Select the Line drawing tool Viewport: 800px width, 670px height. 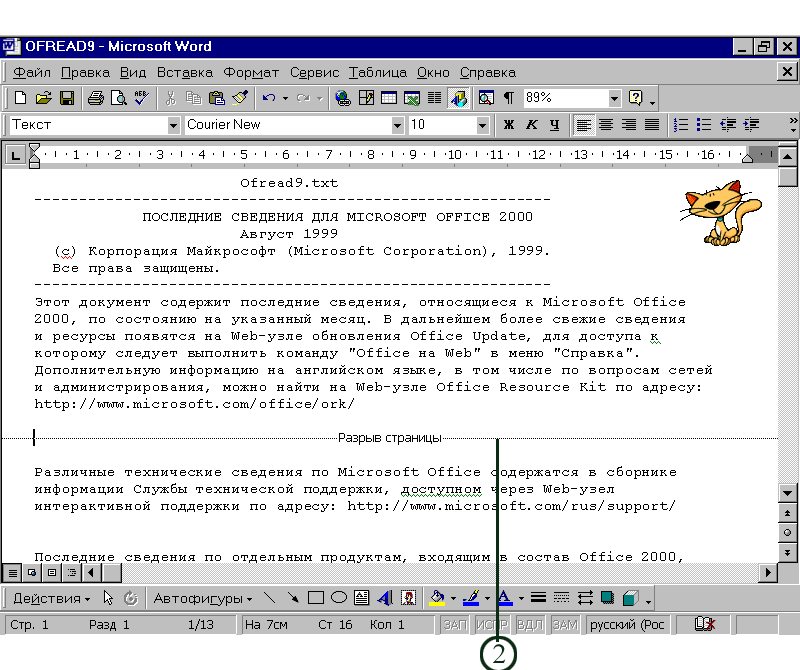[x=269, y=598]
